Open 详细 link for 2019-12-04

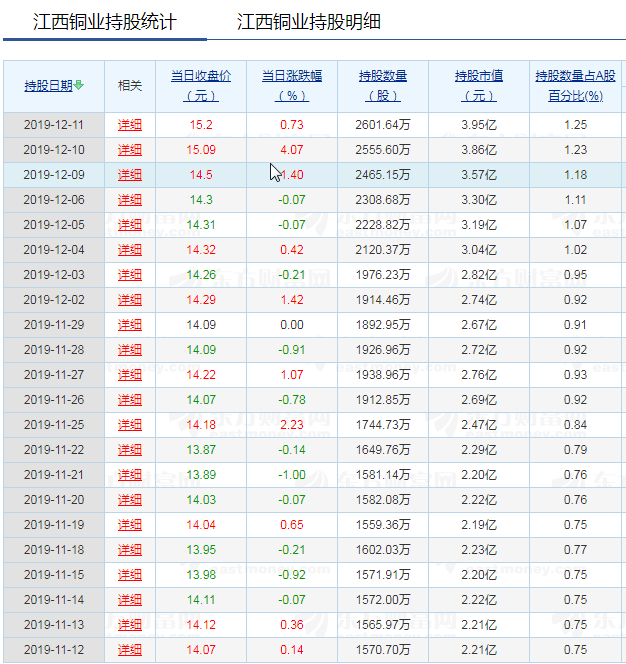[x=130, y=250]
